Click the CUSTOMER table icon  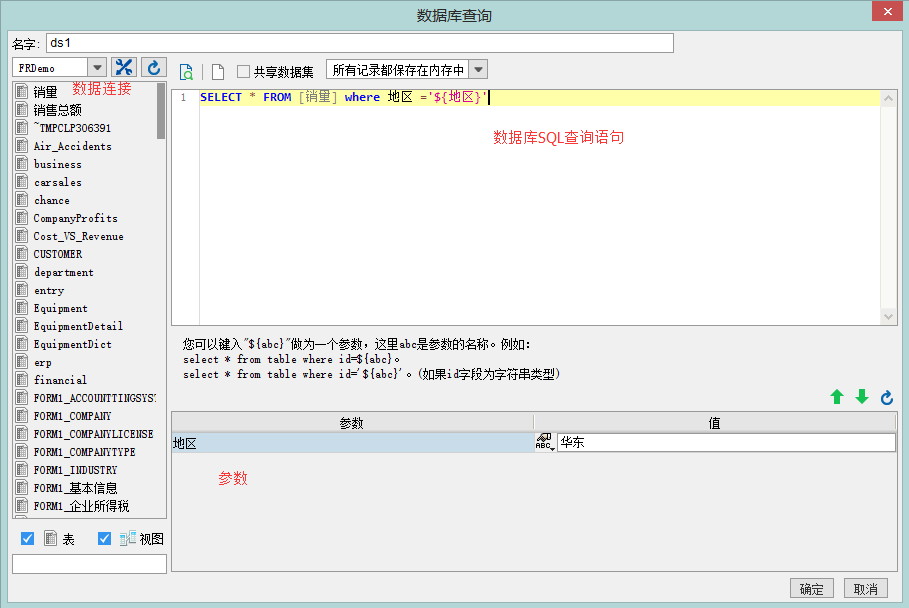pos(22,254)
